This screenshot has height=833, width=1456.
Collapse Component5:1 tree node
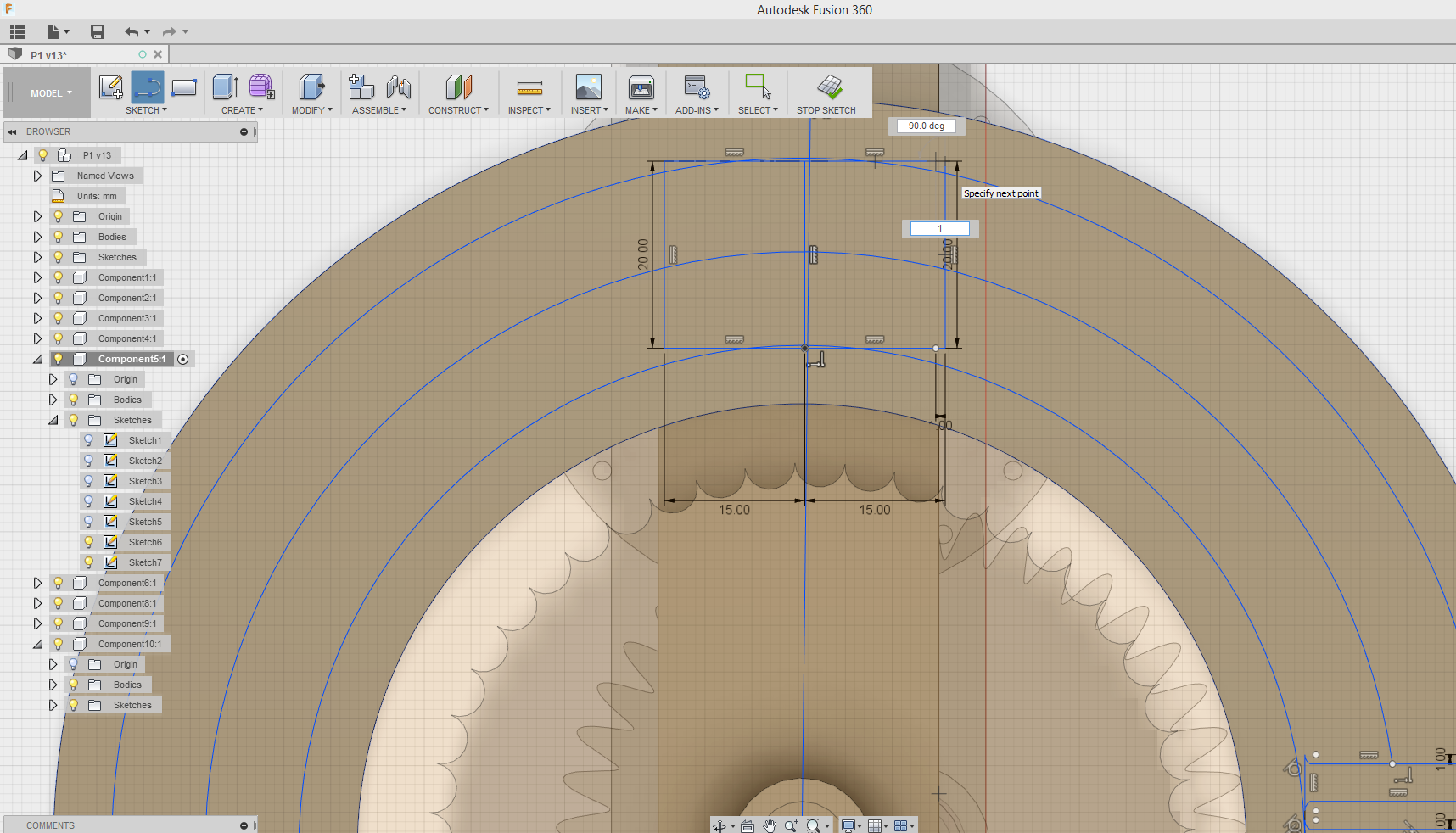pos(37,359)
